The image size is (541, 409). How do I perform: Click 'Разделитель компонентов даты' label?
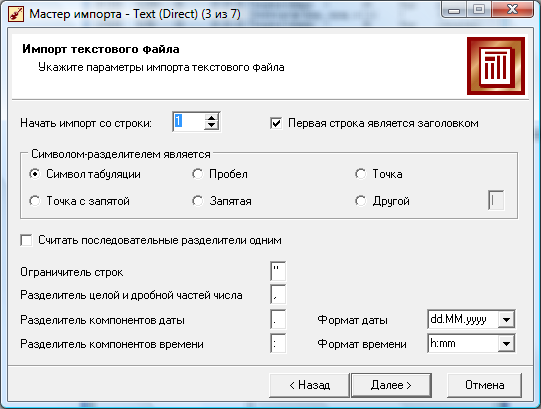[102, 320]
